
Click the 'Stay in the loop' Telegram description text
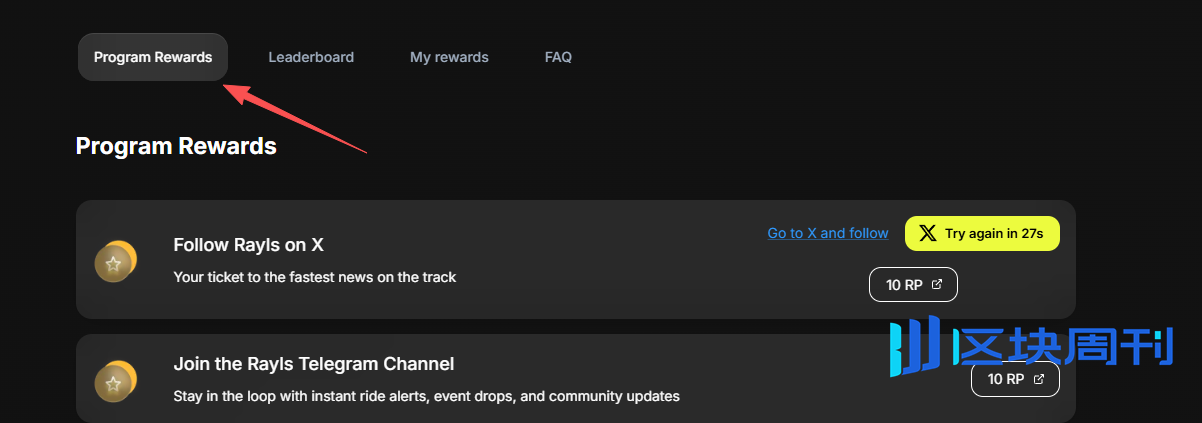click(426, 396)
